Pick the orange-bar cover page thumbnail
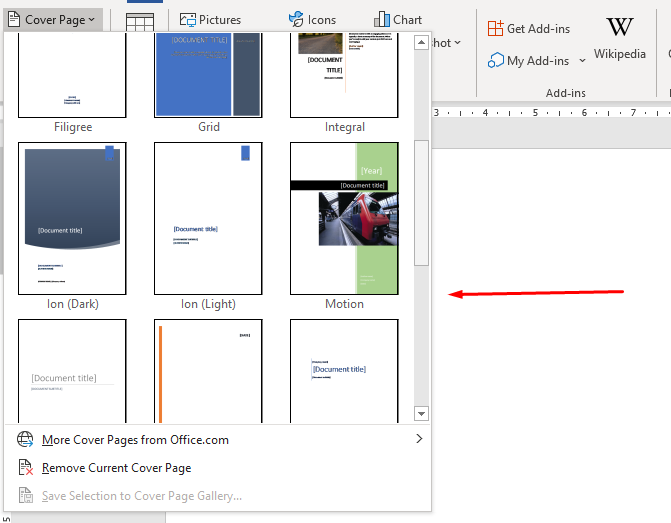 [208, 371]
